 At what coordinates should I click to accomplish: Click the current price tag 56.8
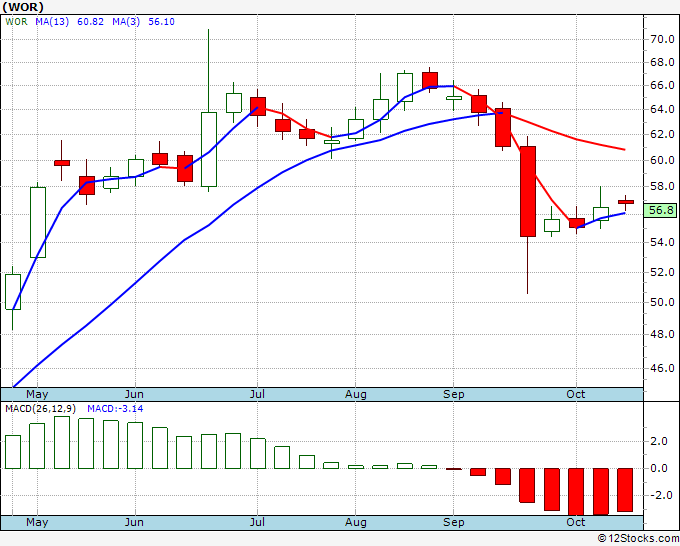tap(661, 210)
